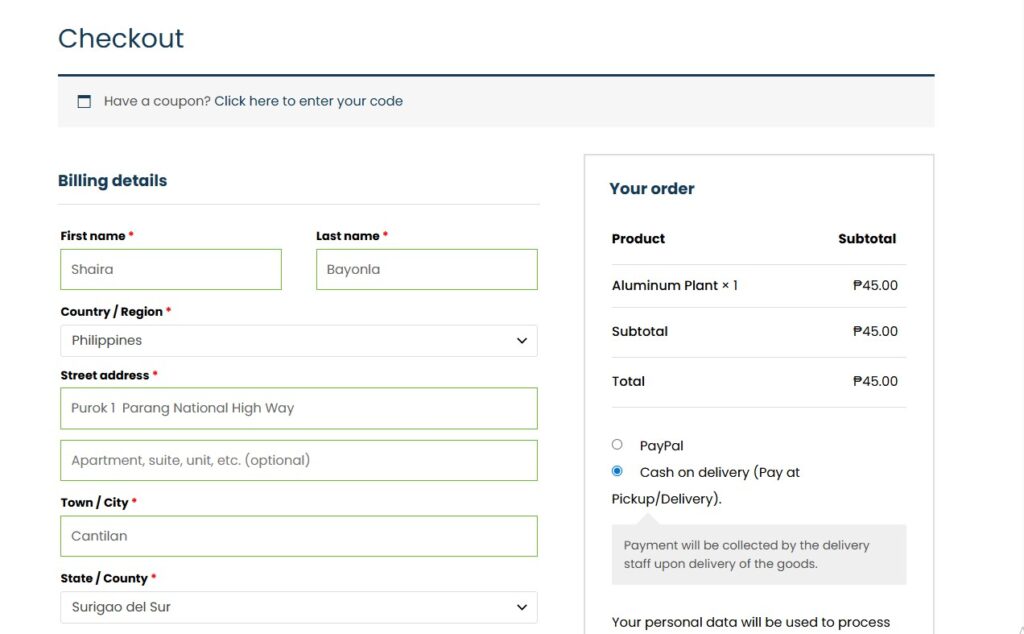The height and width of the screenshot is (634, 1024).
Task: Click the 'Billing details' section heading
Action: click(112, 181)
